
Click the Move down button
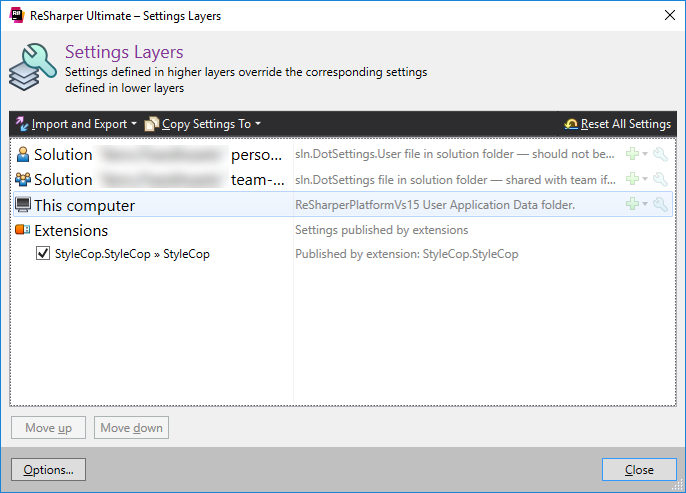click(131, 427)
